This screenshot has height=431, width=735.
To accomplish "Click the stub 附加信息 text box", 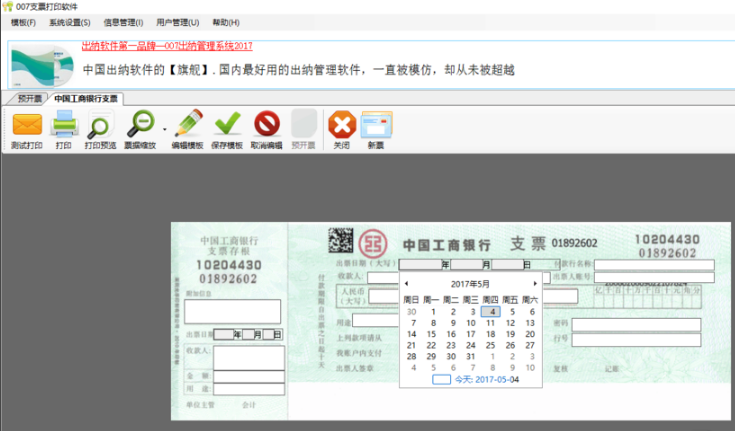I will [232, 311].
